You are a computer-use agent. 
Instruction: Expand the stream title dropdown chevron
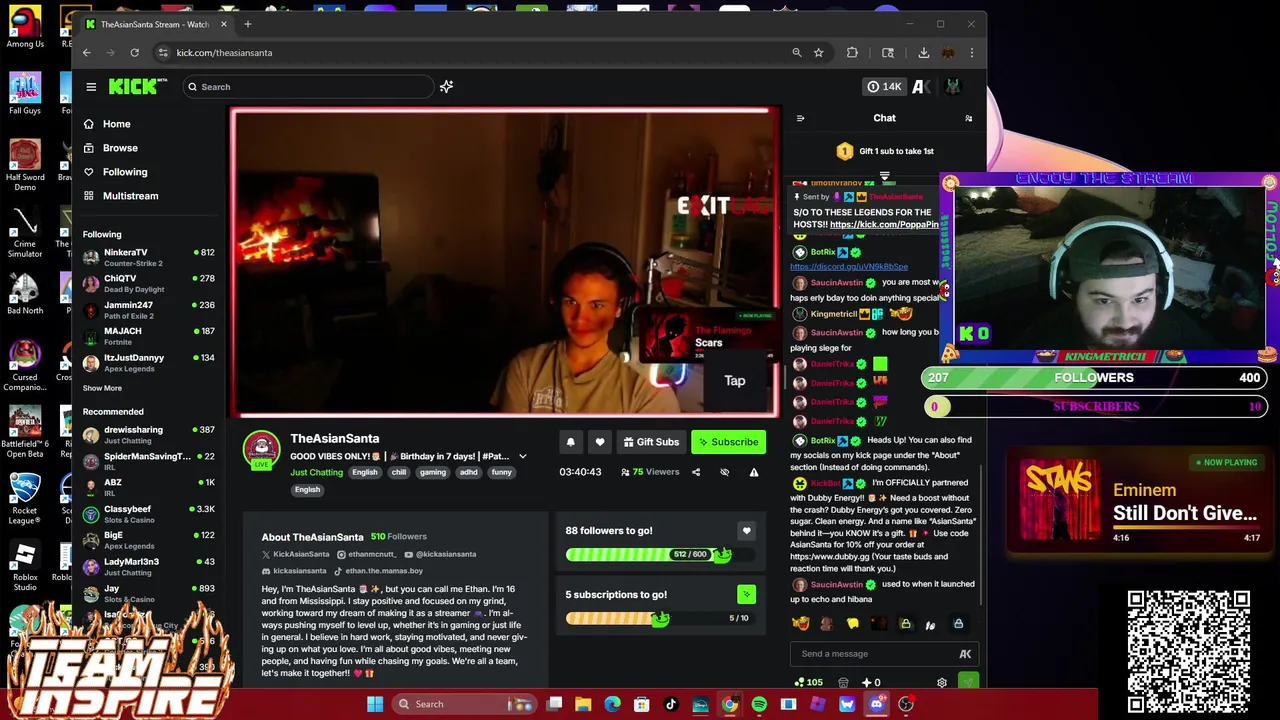(x=522, y=457)
